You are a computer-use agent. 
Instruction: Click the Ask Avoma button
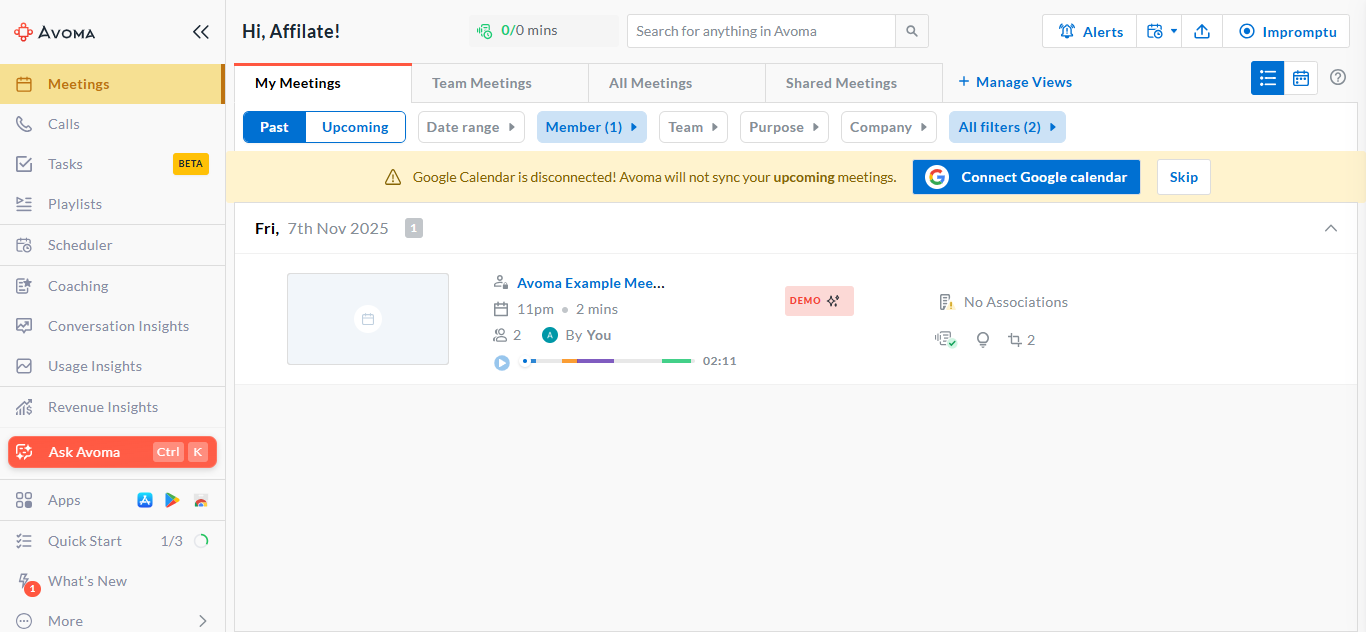click(112, 452)
